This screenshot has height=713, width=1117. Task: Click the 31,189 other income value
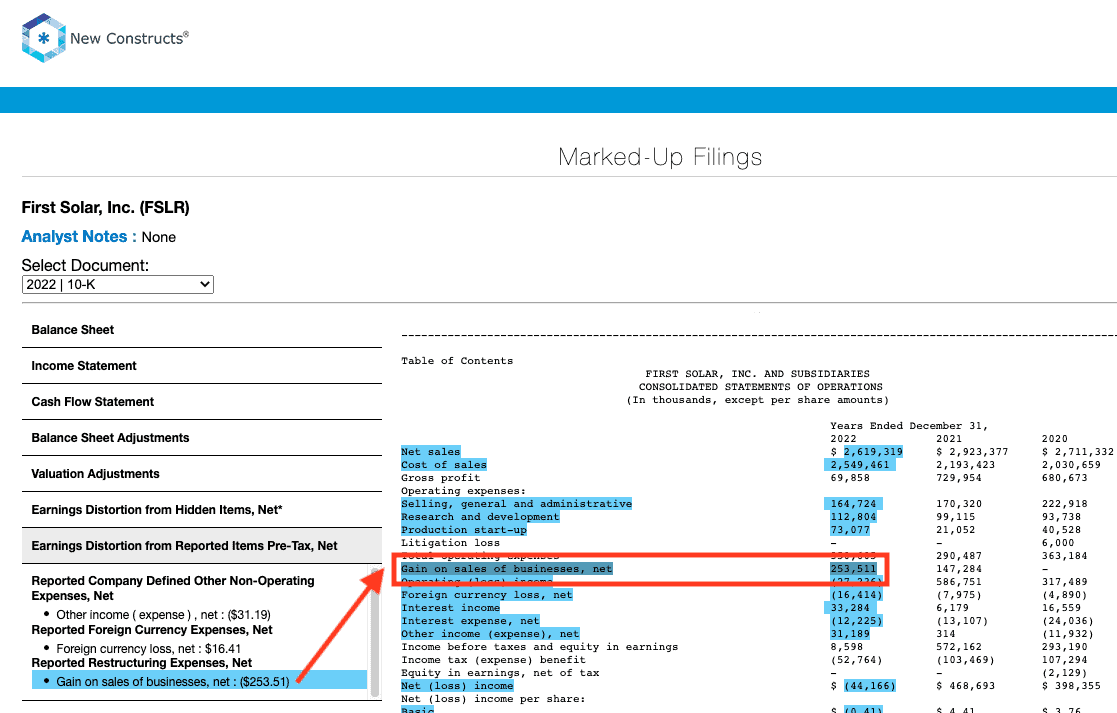click(850, 634)
